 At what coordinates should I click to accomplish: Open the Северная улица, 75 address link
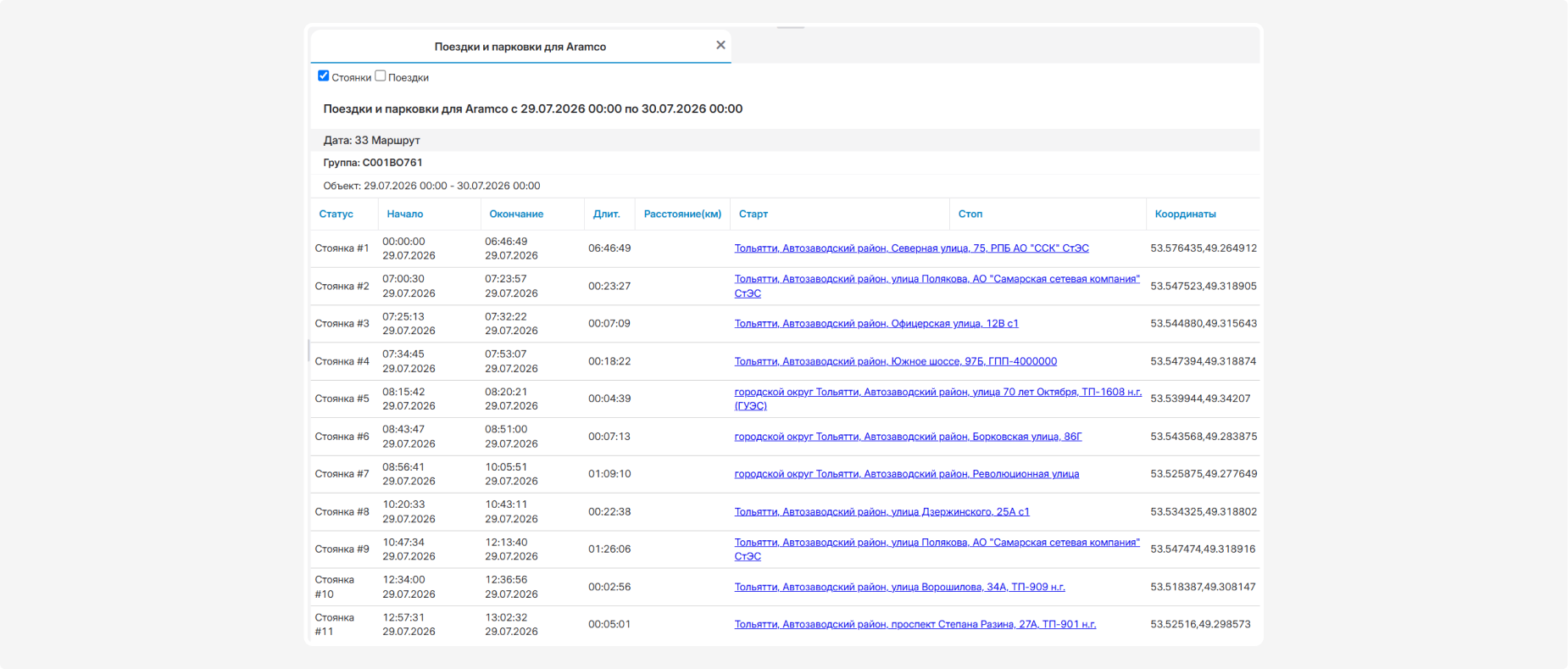911,248
